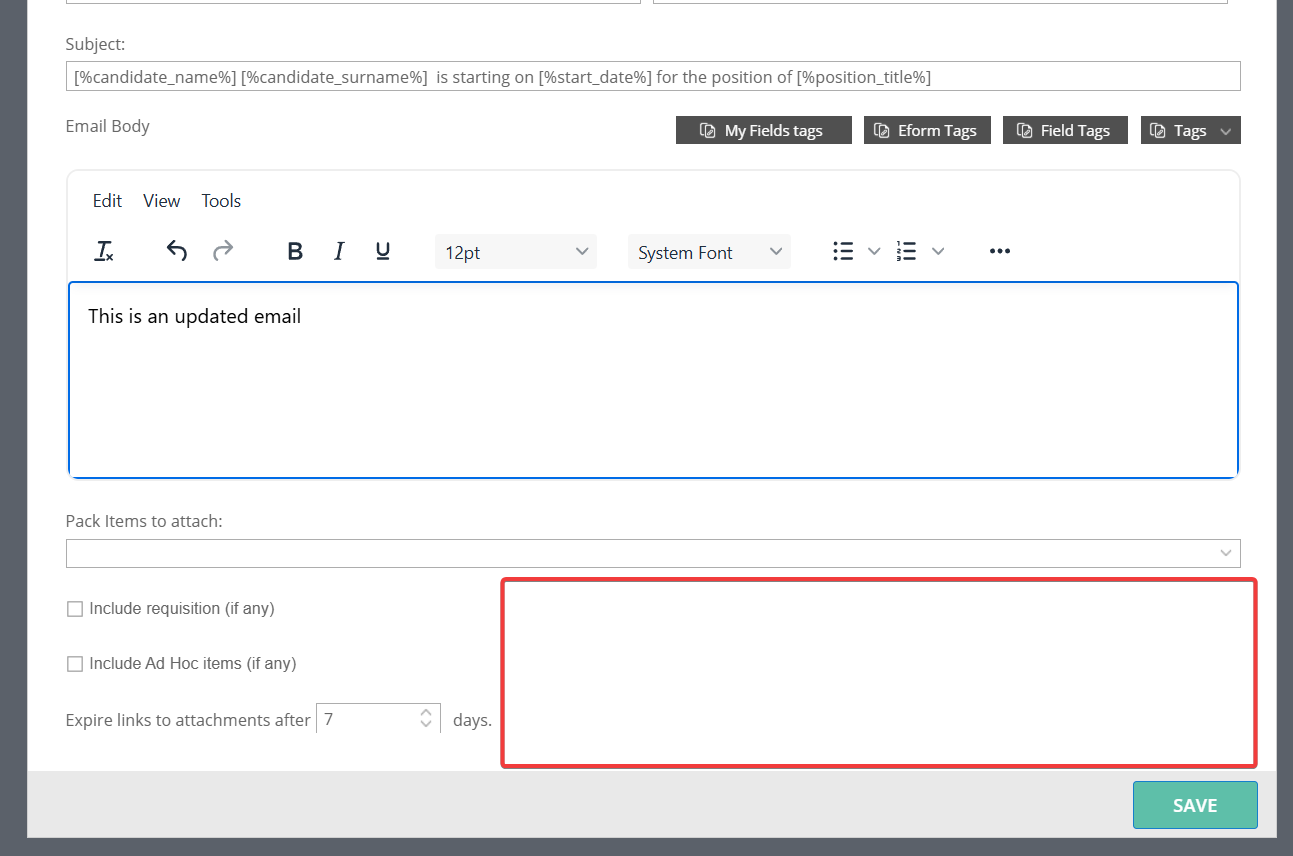Viewport: 1293px width, 856px height.
Task: Apply Italic formatting
Action: (x=339, y=251)
